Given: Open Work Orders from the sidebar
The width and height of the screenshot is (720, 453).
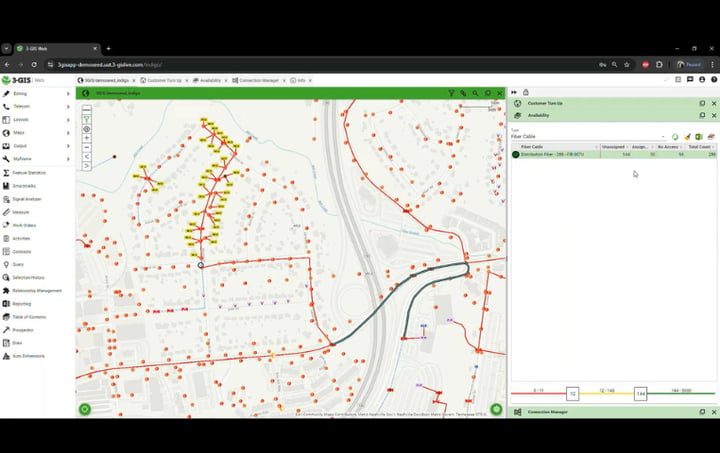Looking at the screenshot, I should [24, 225].
